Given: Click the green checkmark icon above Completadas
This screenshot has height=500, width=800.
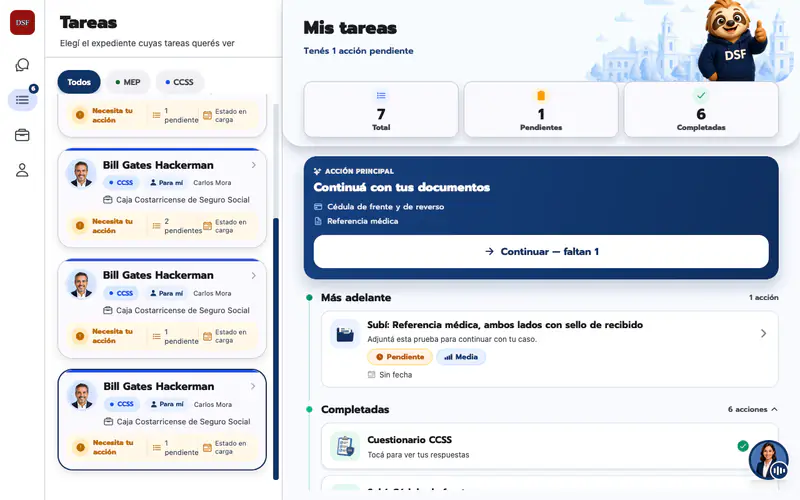Looking at the screenshot, I should pyautogui.click(x=701, y=95).
